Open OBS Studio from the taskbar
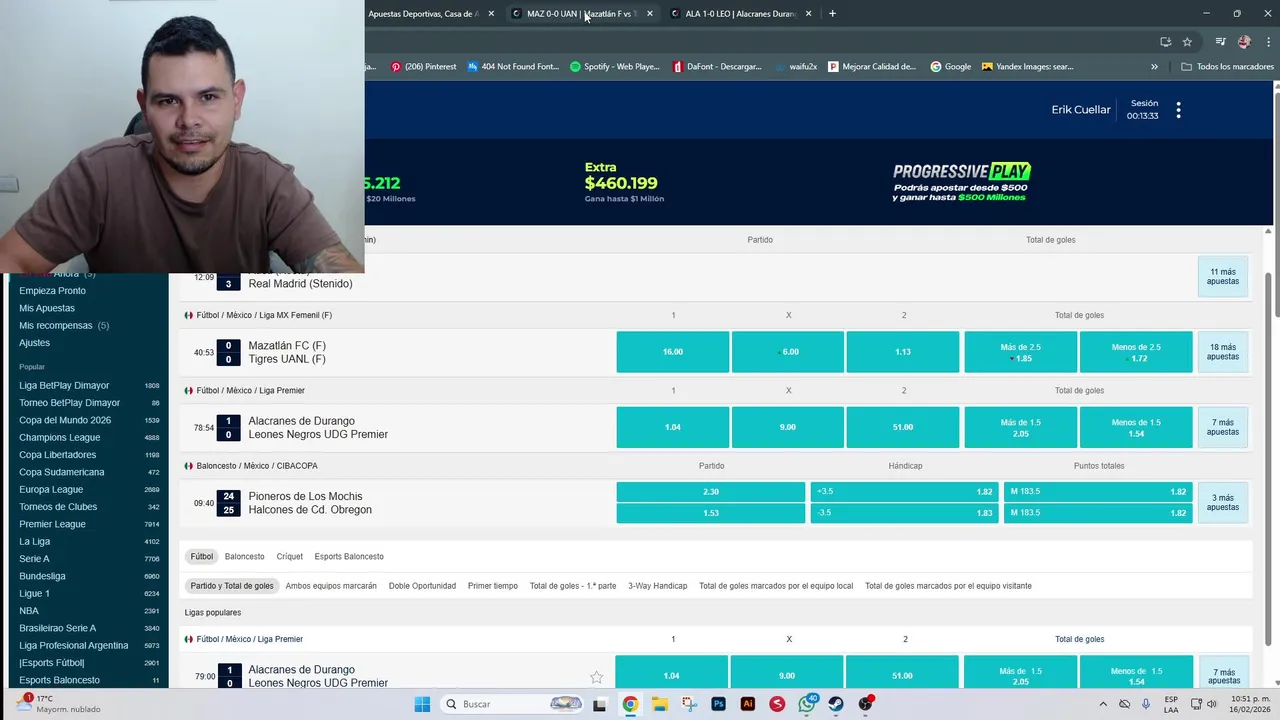This screenshot has width=1280, height=720. [865, 704]
